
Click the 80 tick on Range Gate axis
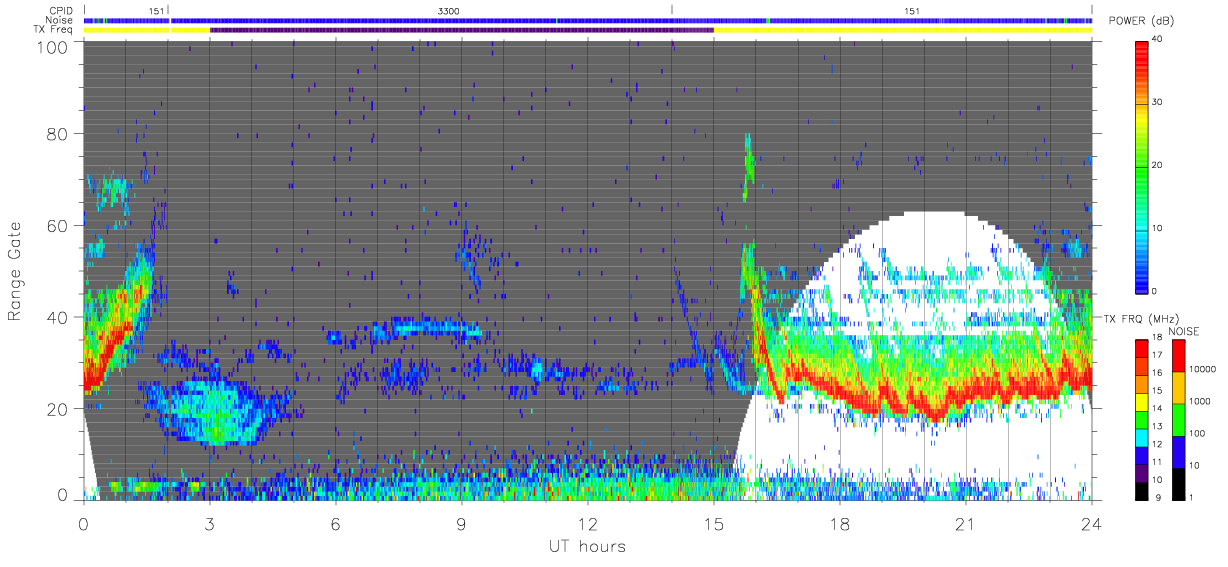pos(56,134)
